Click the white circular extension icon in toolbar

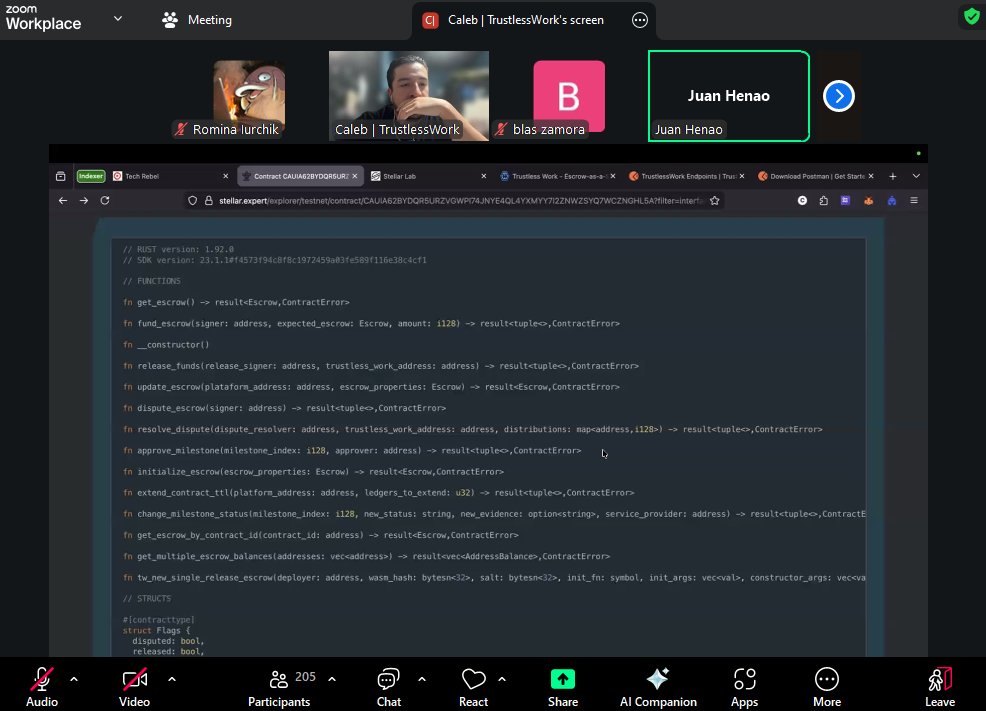click(x=802, y=201)
